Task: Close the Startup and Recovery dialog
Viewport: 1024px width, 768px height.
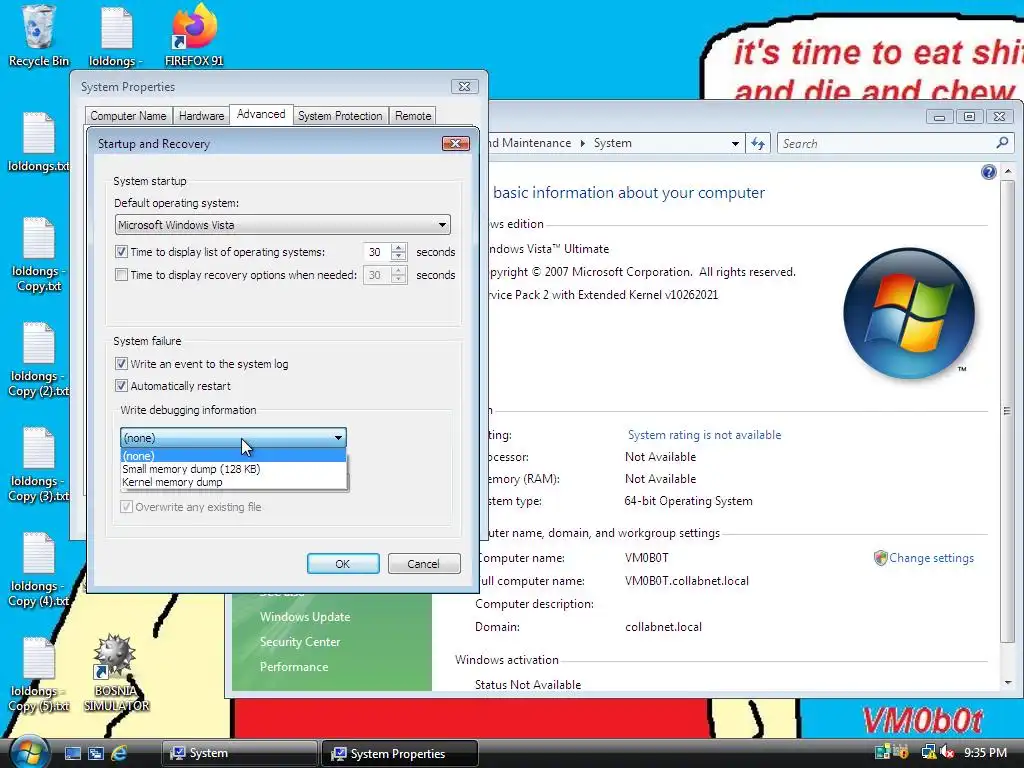Action: click(456, 144)
